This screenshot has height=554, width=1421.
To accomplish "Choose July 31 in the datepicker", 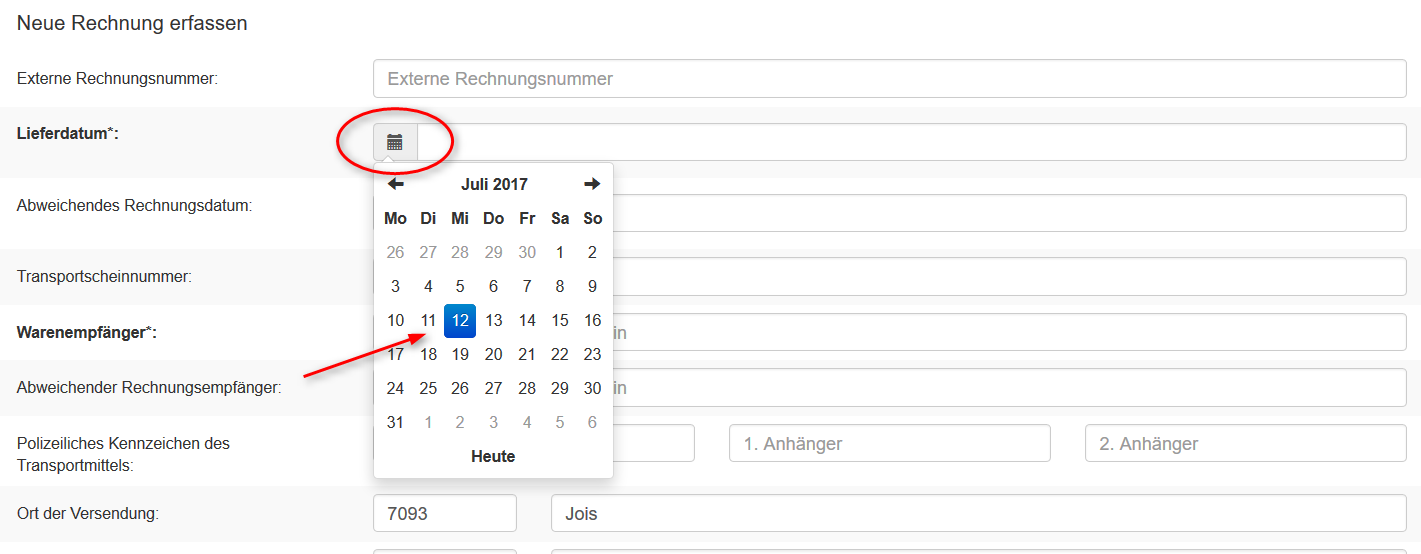I will coord(395,422).
